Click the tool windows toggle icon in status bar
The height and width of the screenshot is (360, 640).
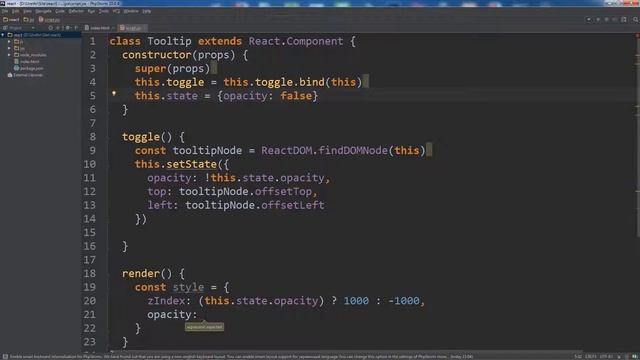tap(4, 356)
